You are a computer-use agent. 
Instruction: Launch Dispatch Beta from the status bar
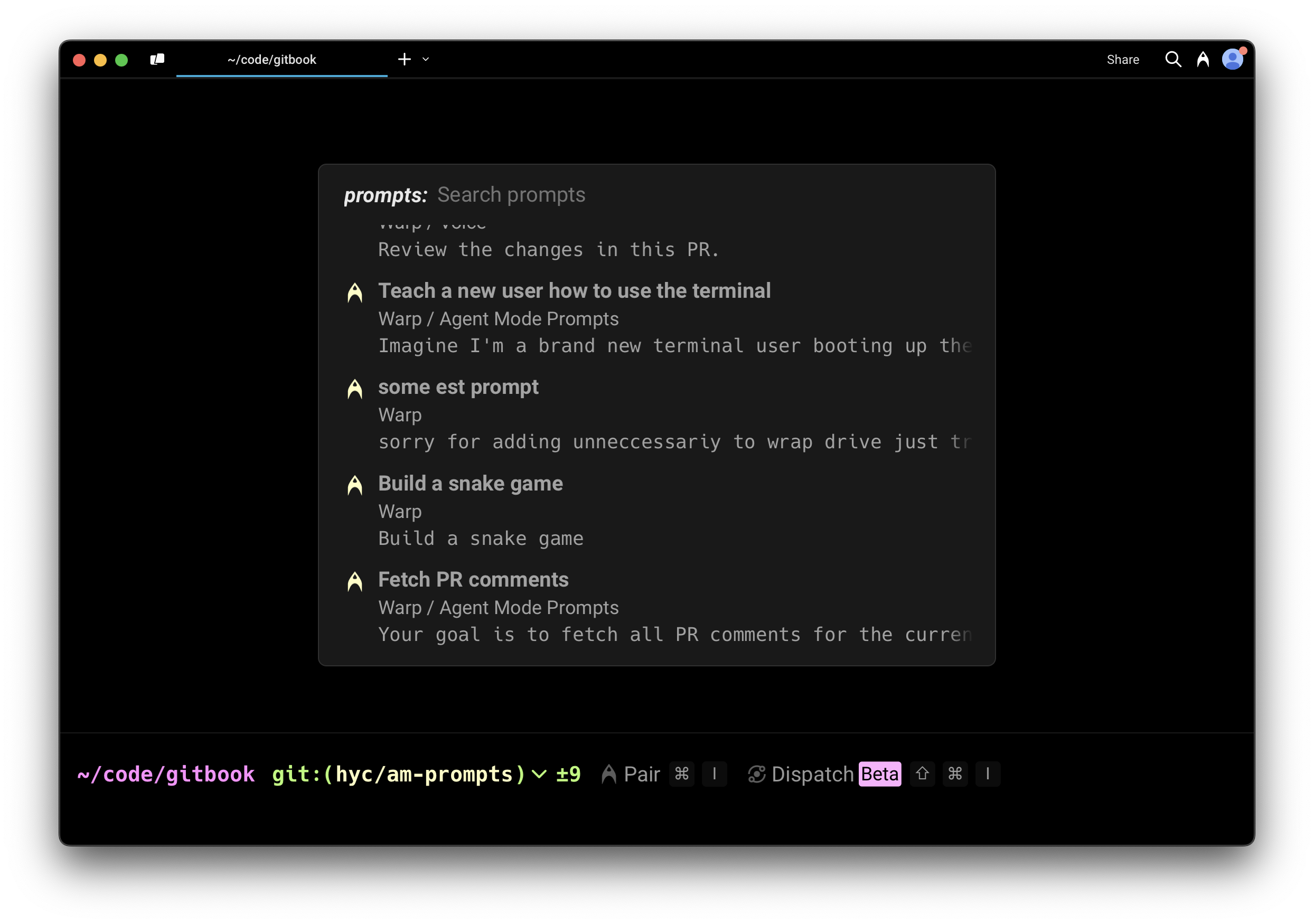879,774
